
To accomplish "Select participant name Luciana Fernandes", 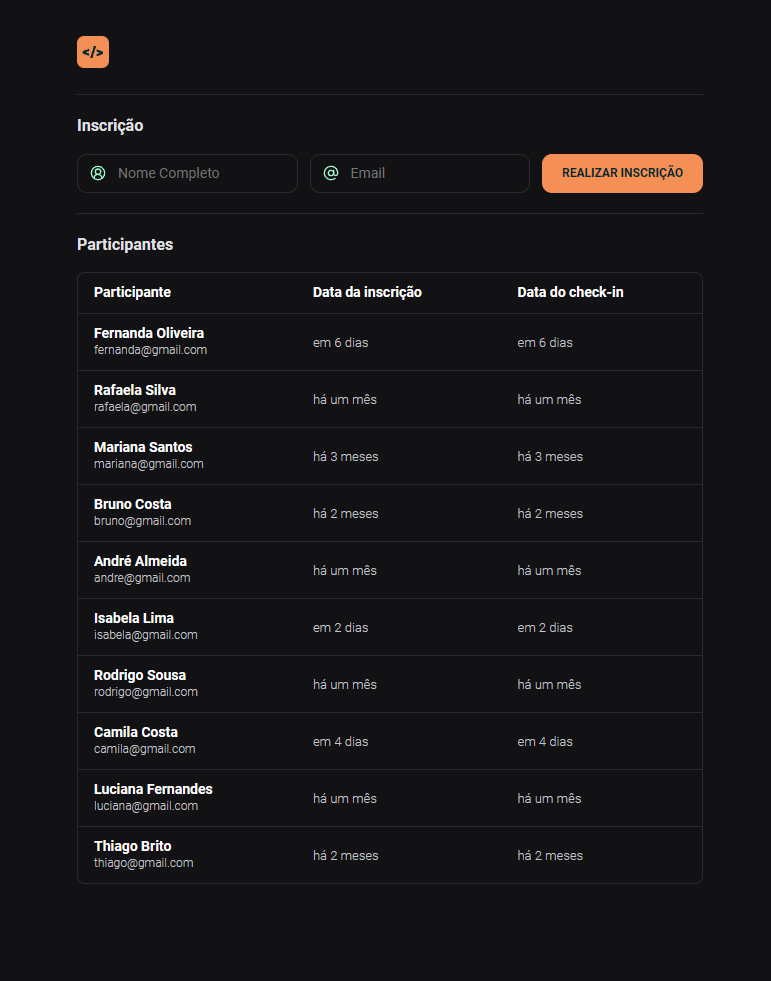I will click(x=153, y=788).
